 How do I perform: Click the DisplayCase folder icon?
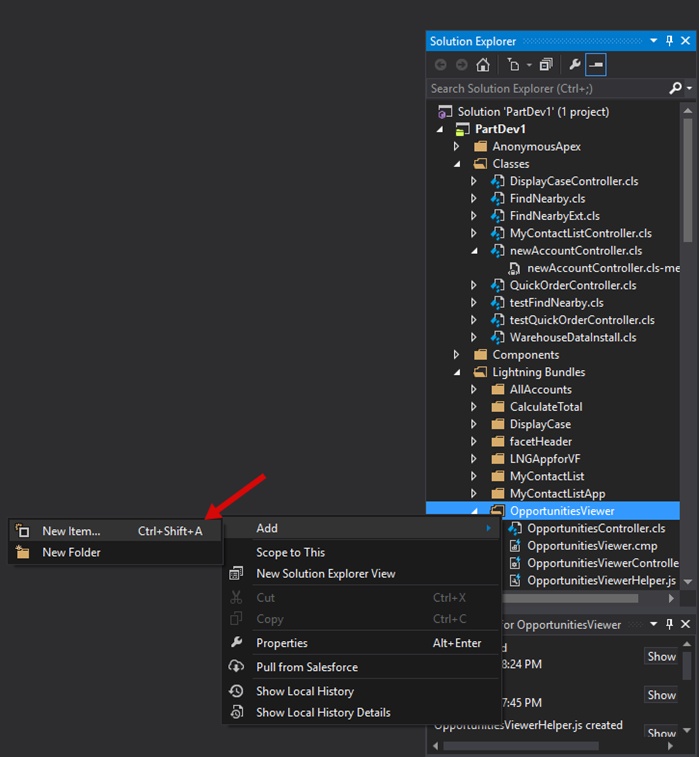(498, 424)
